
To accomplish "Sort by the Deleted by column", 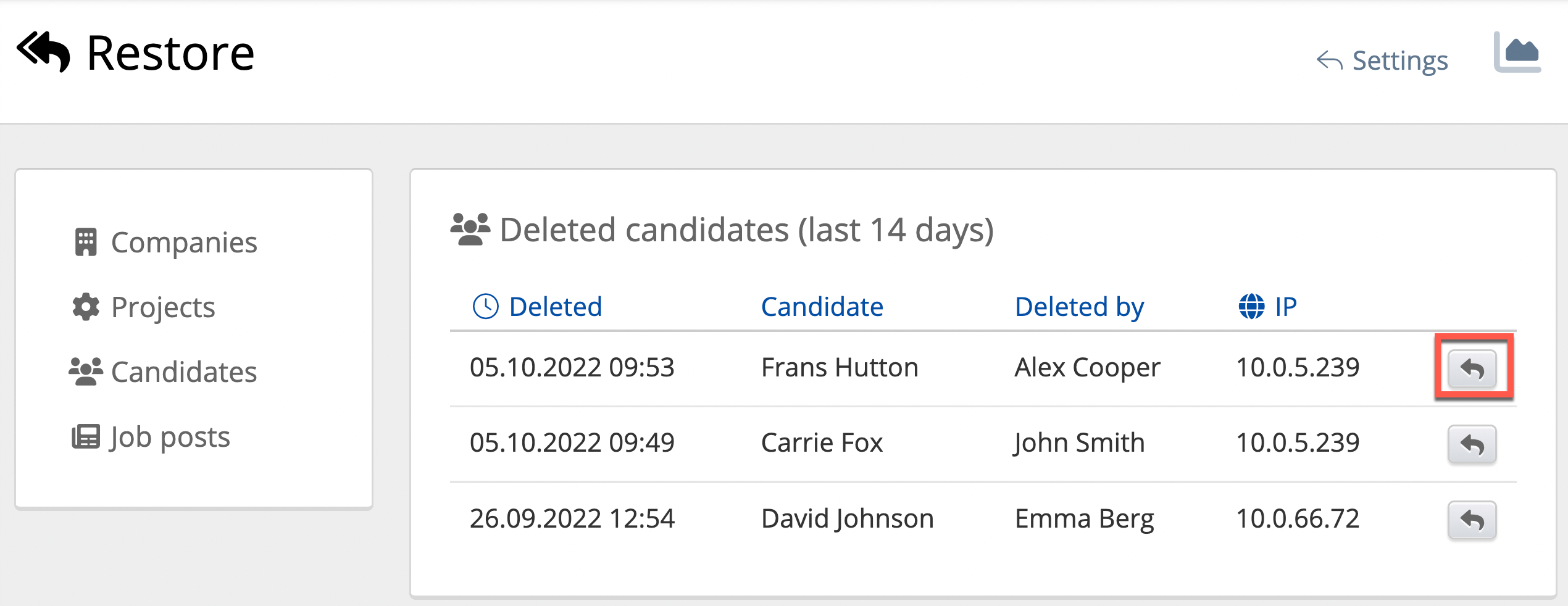I will click(x=1079, y=306).
